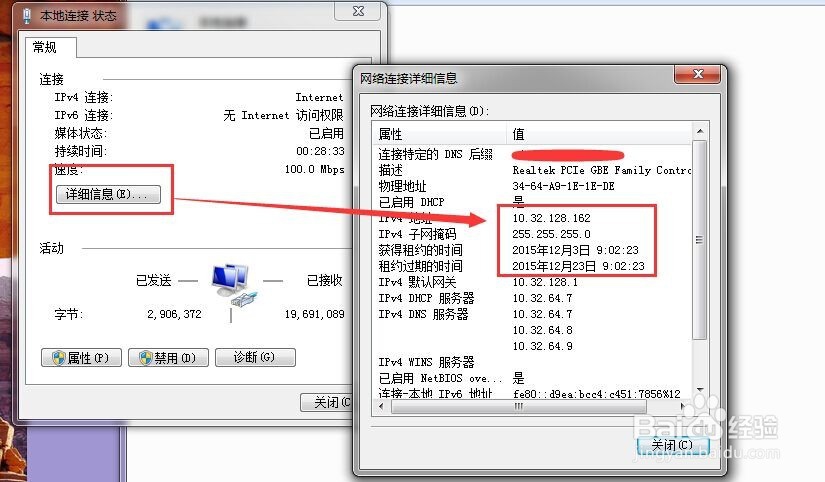825x482 pixels.
Task: Click the 本地连接 状态 title bar icon
Action: point(26,16)
